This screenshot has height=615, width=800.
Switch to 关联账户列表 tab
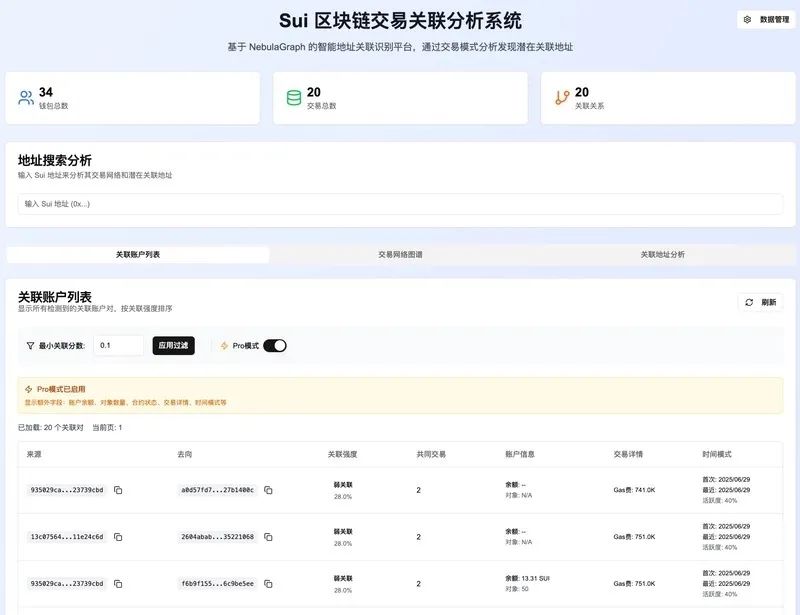[x=138, y=254]
